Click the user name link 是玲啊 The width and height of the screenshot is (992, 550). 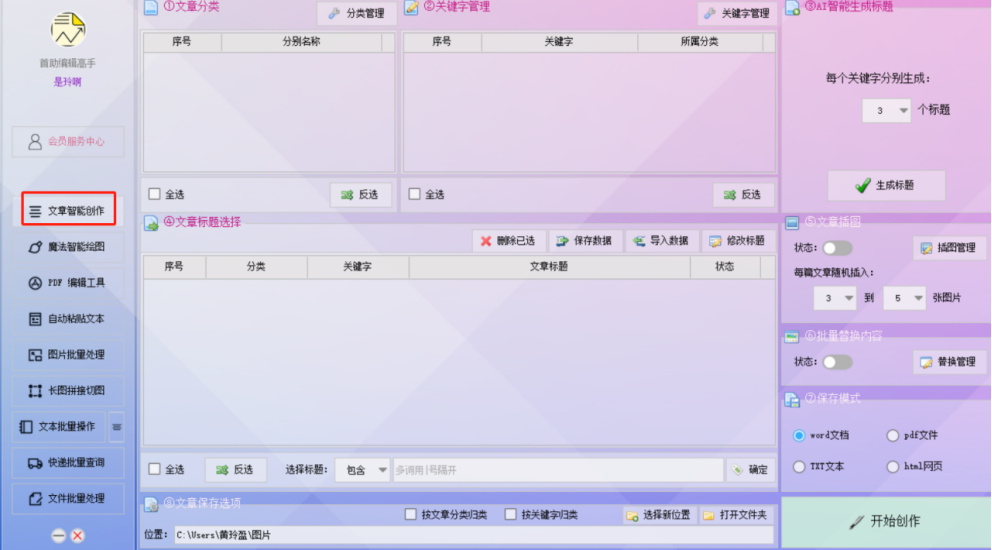point(67,82)
